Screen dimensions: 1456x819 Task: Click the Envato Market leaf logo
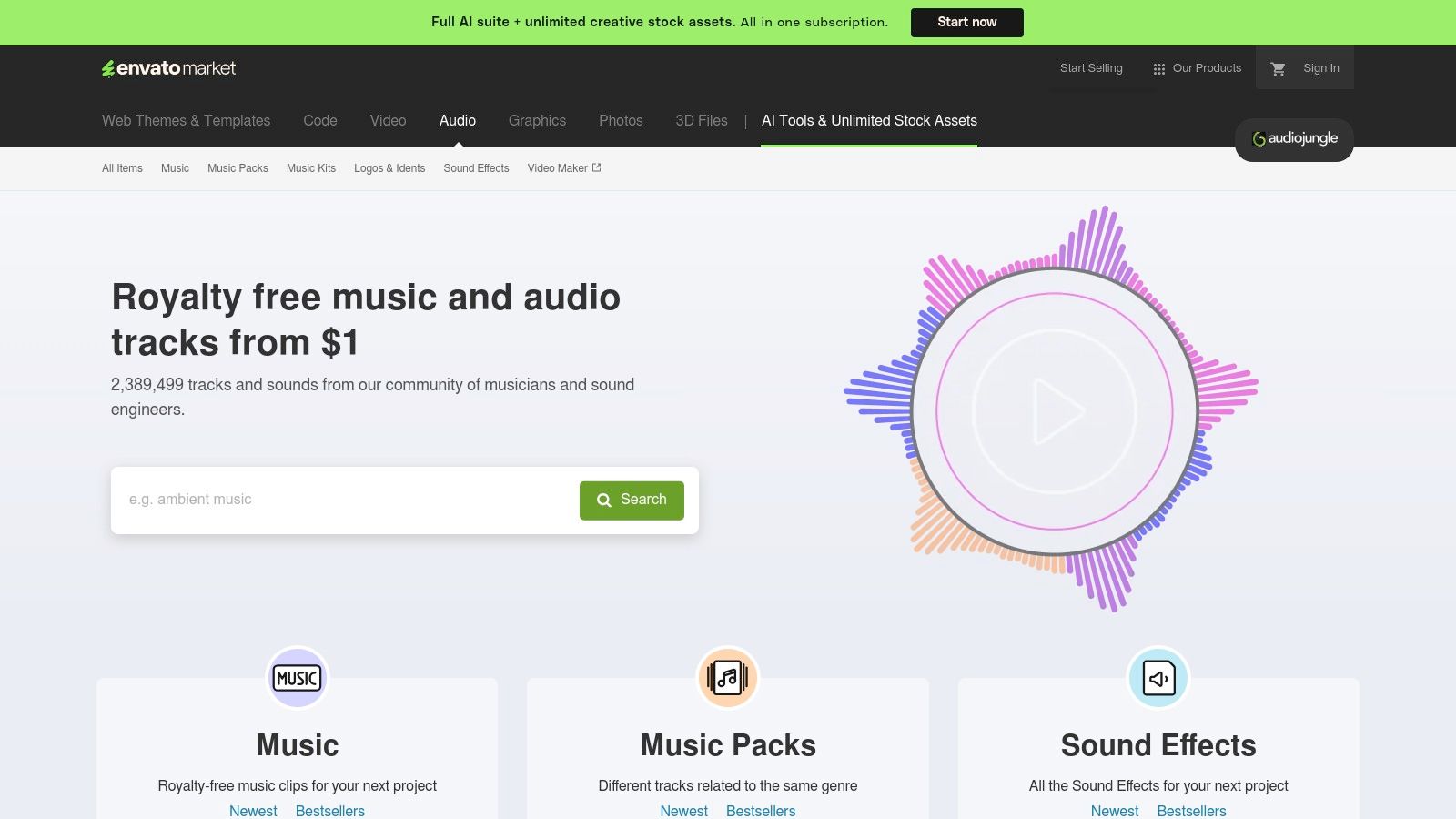point(110,67)
